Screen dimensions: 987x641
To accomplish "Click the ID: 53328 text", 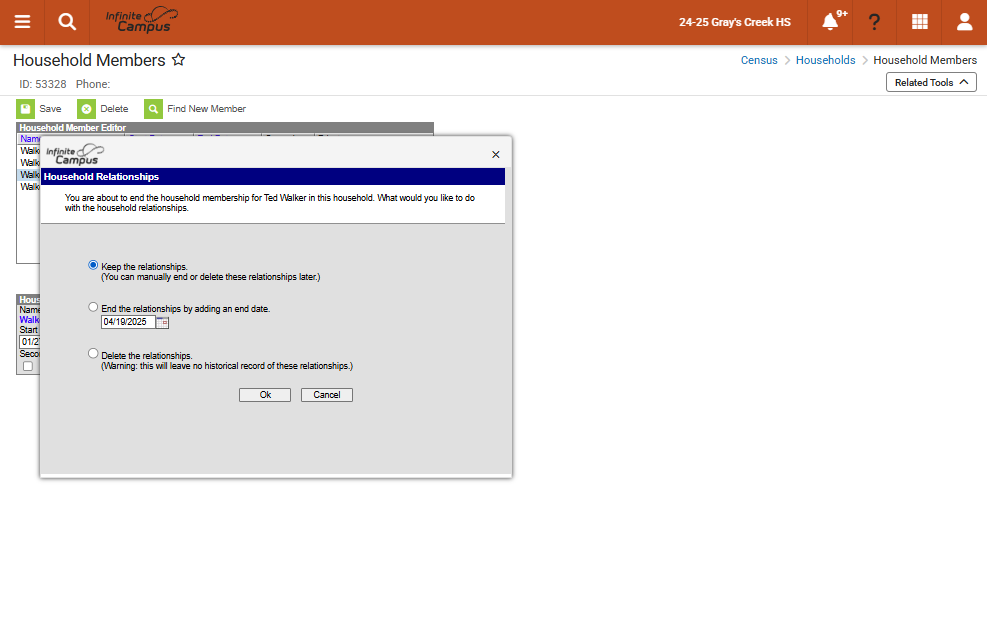I will tap(43, 84).
